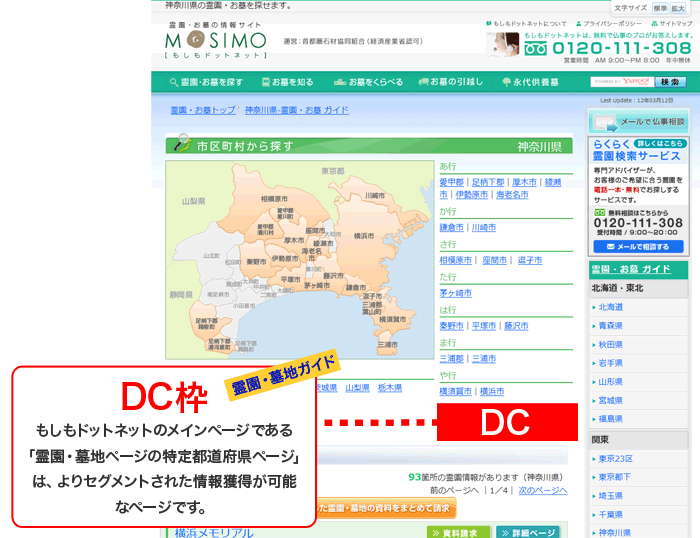The image size is (700, 538).
Task: Open お墓の引越し menu item
Action: tap(450, 82)
